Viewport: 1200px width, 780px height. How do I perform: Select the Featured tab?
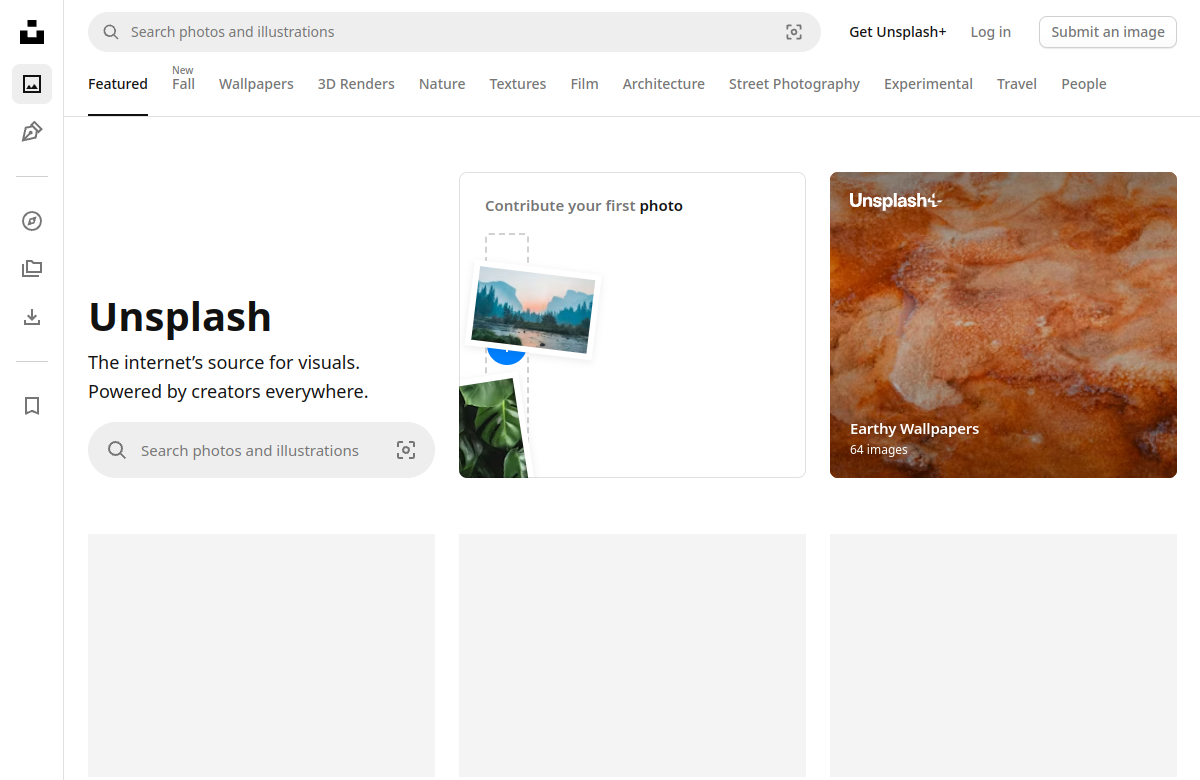pyautogui.click(x=118, y=84)
